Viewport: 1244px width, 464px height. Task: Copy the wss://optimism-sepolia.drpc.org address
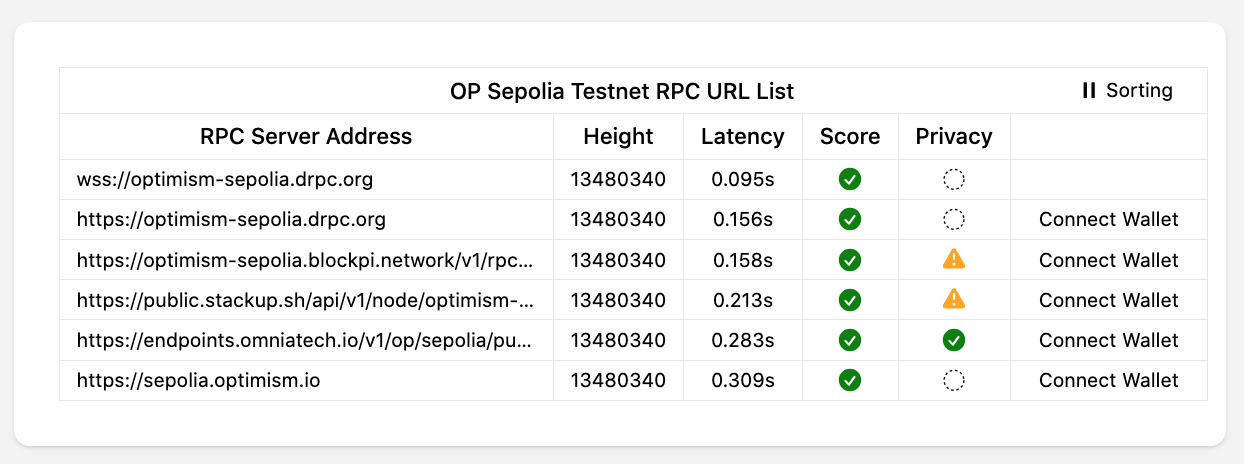[225, 180]
